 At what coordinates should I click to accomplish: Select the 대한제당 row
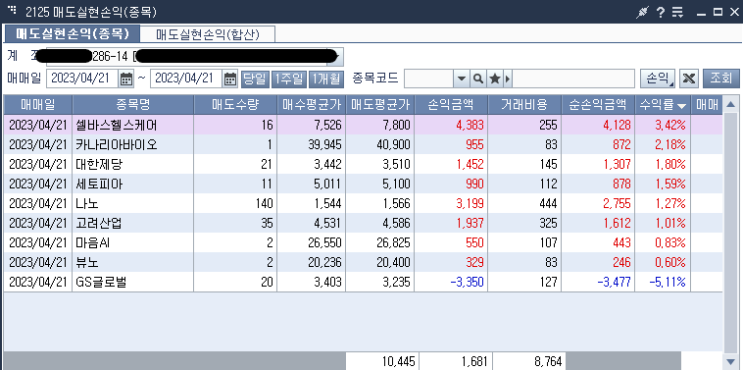[363, 164]
